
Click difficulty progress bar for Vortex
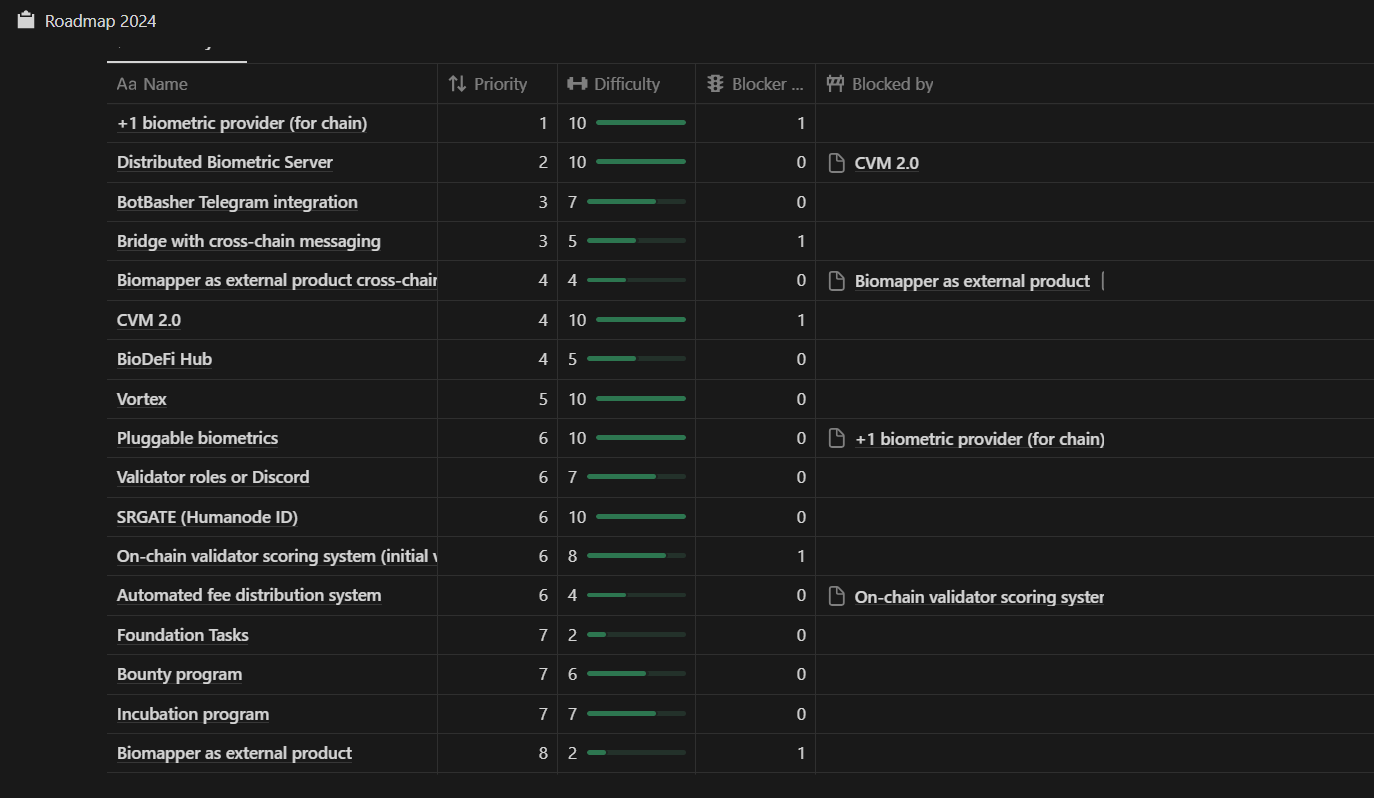coord(641,399)
